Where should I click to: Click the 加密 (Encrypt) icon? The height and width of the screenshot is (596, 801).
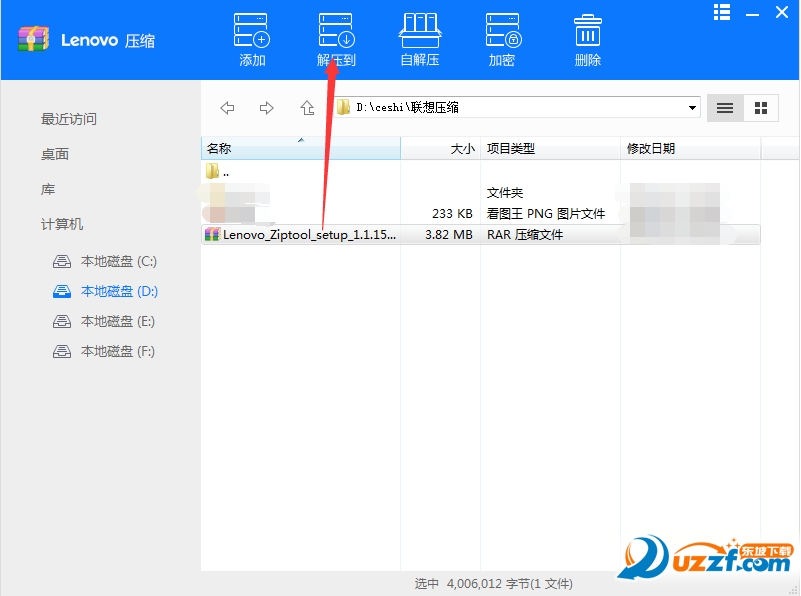point(503,35)
